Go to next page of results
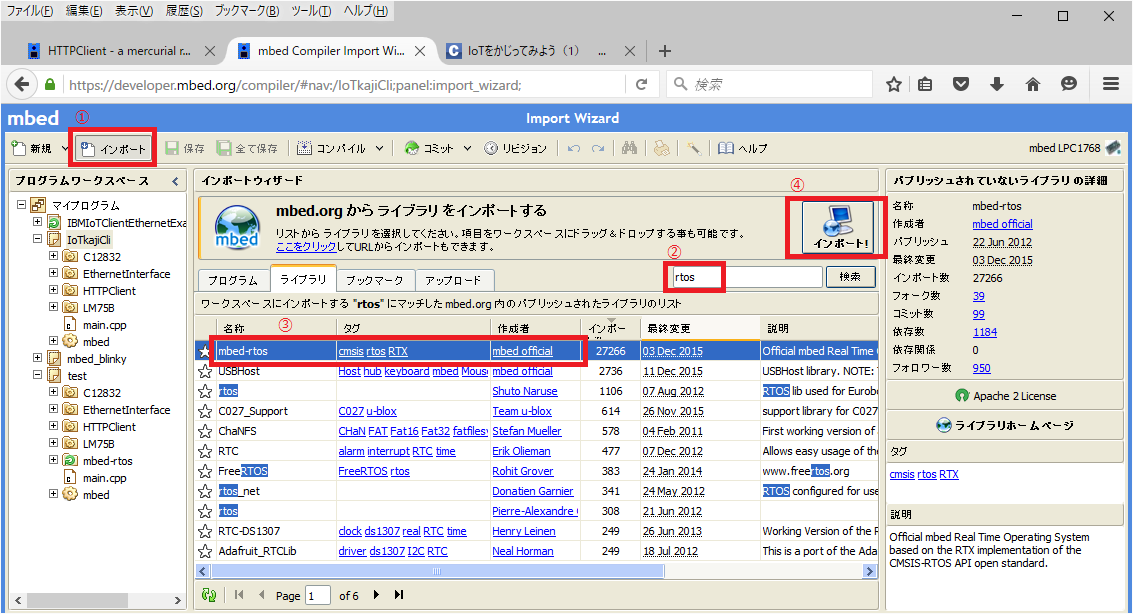1133x614 pixels. coord(376,595)
